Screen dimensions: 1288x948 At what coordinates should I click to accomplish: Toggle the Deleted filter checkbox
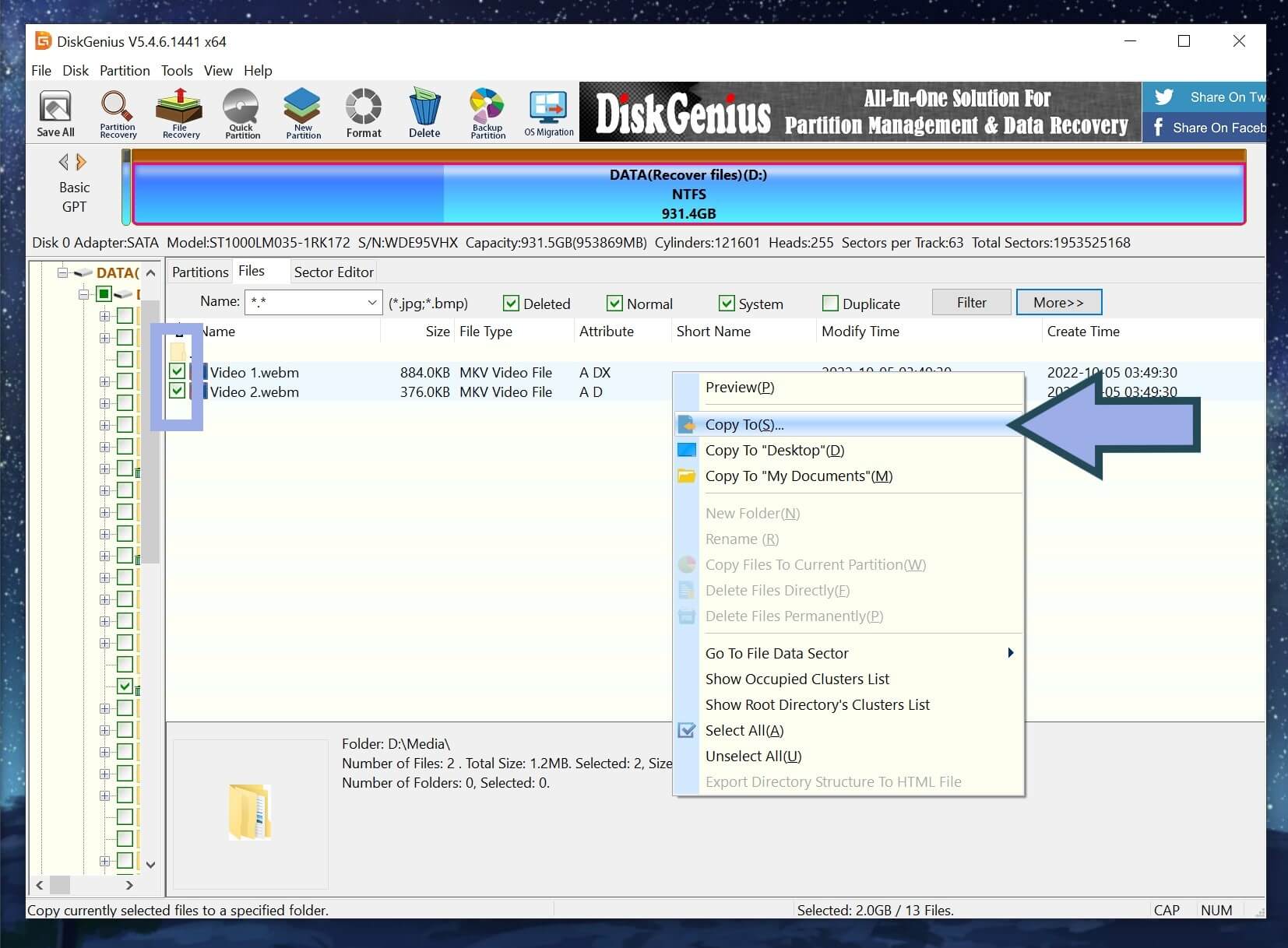click(511, 304)
